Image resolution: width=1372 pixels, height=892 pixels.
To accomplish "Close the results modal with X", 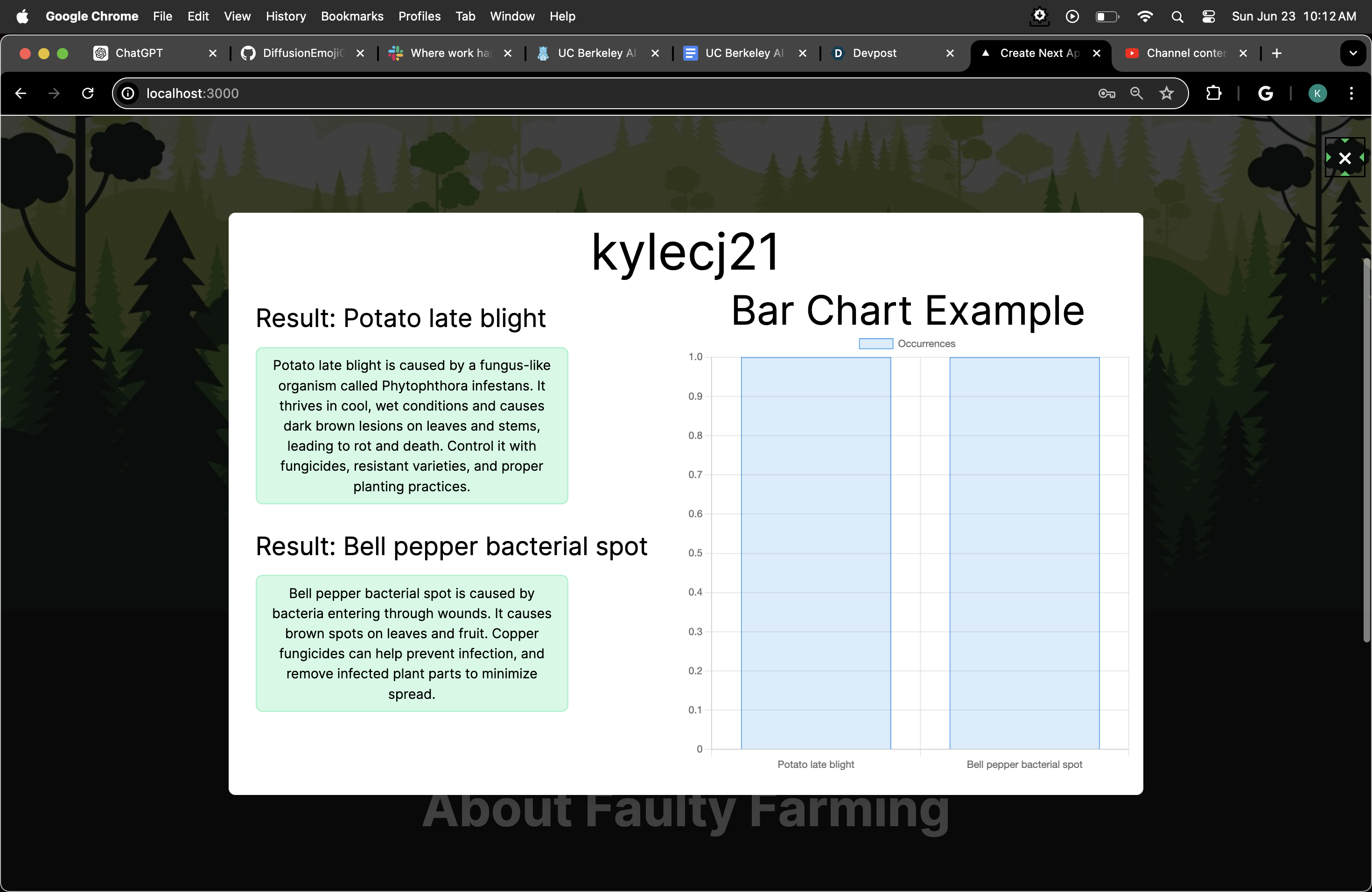I will pyautogui.click(x=1344, y=158).
